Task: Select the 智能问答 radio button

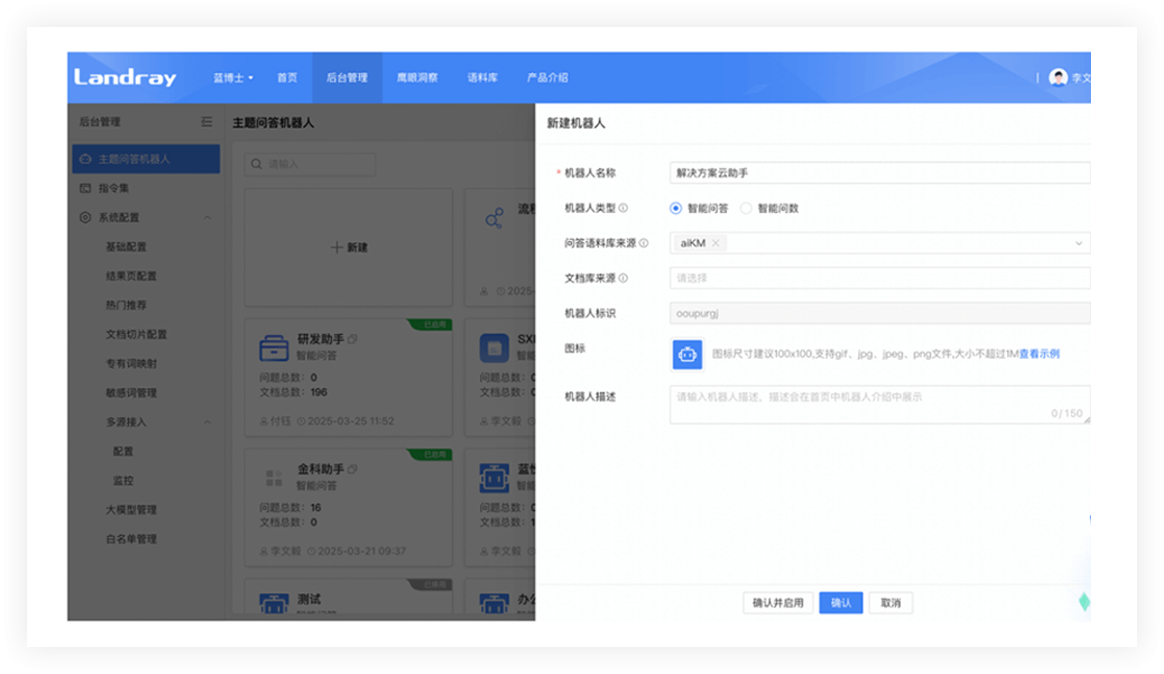Action: (x=676, y=209)
